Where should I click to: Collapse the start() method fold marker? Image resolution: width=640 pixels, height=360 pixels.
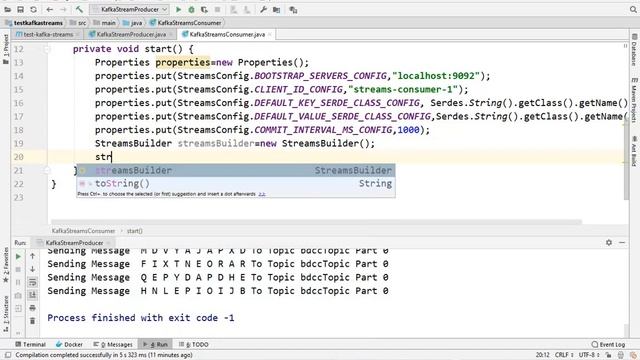46,49
